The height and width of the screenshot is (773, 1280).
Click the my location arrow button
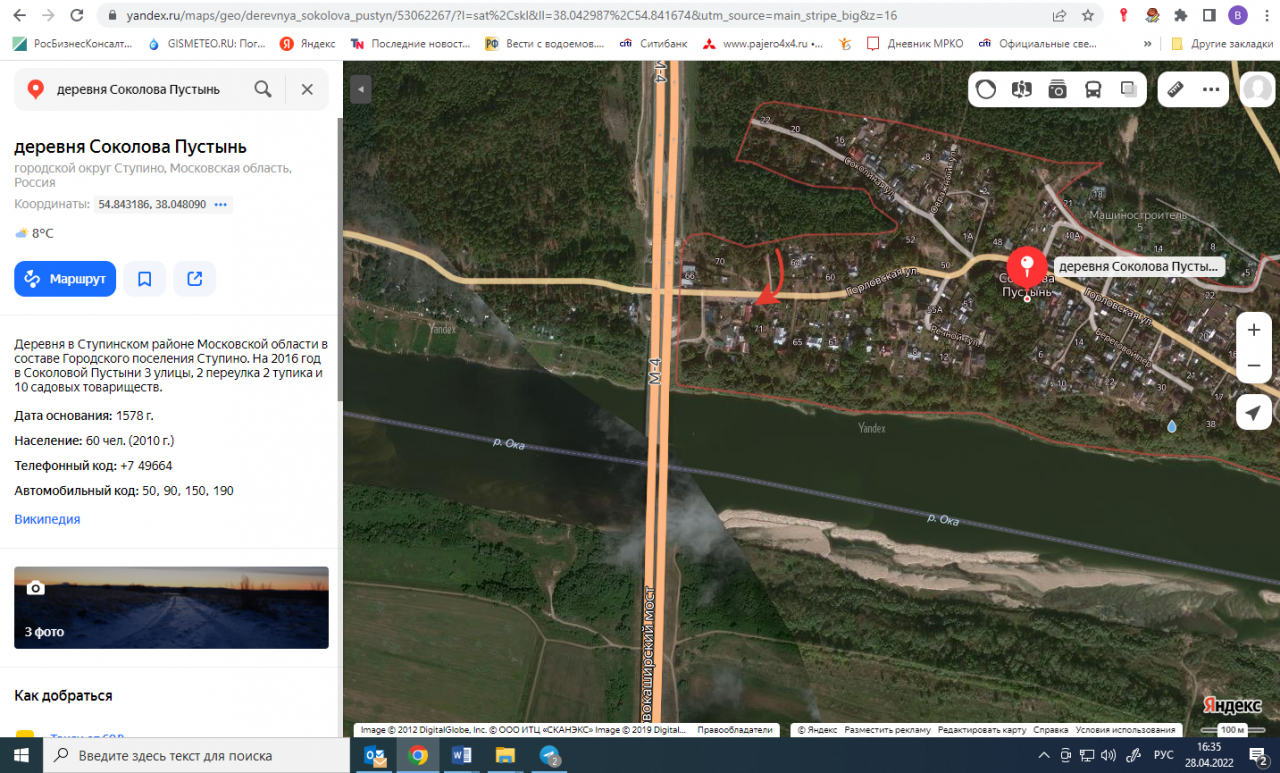[x=1254, y=412]
